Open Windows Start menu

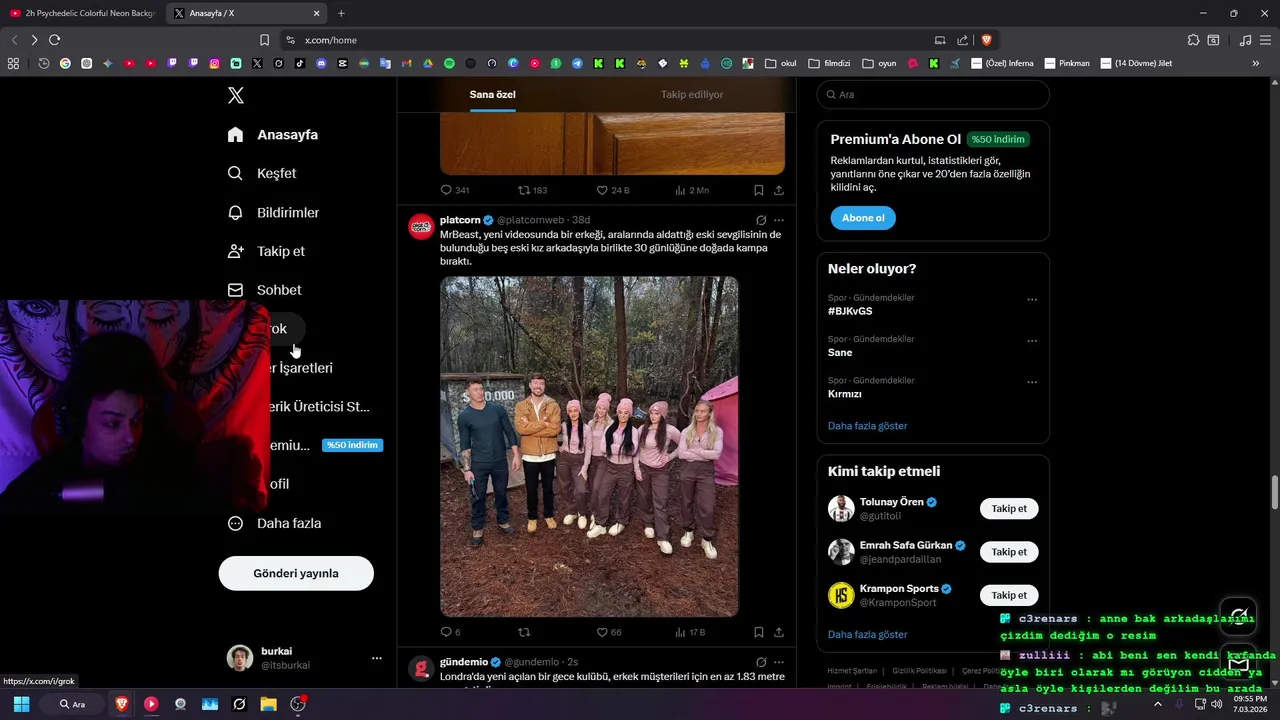click(x=21, y=704)
